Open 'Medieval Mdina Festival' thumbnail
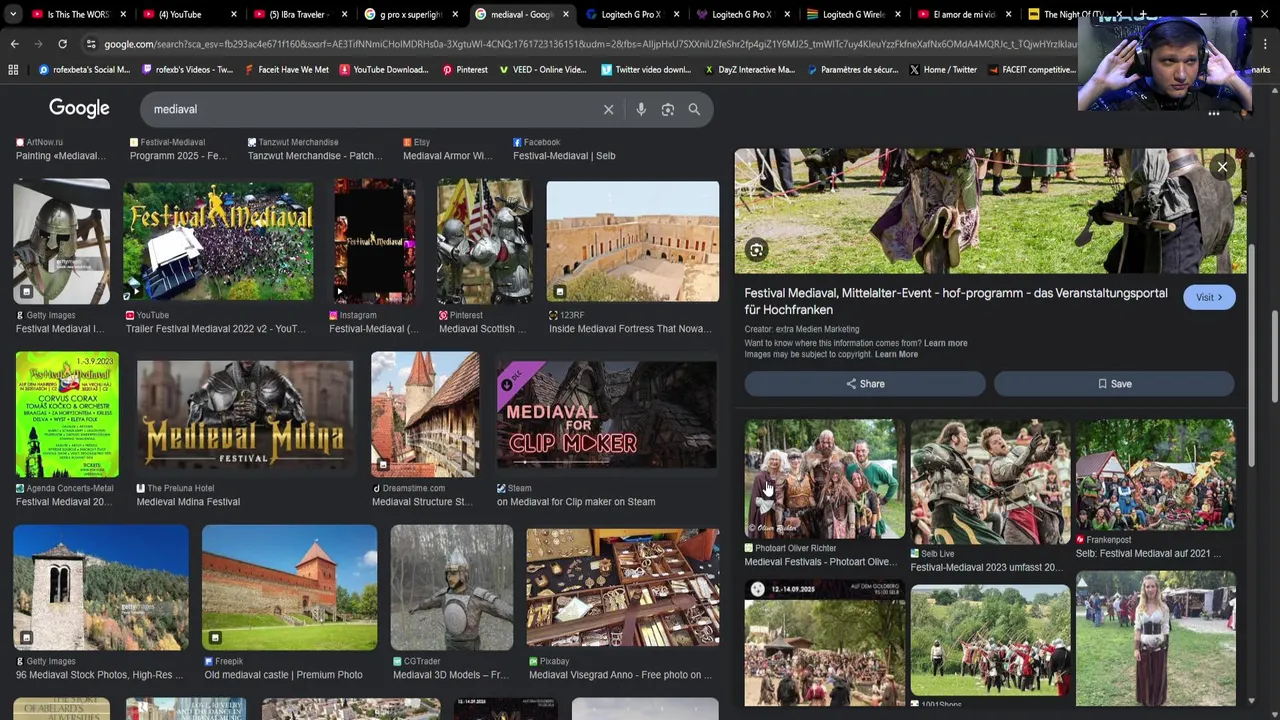 click(x=245, y=416)
